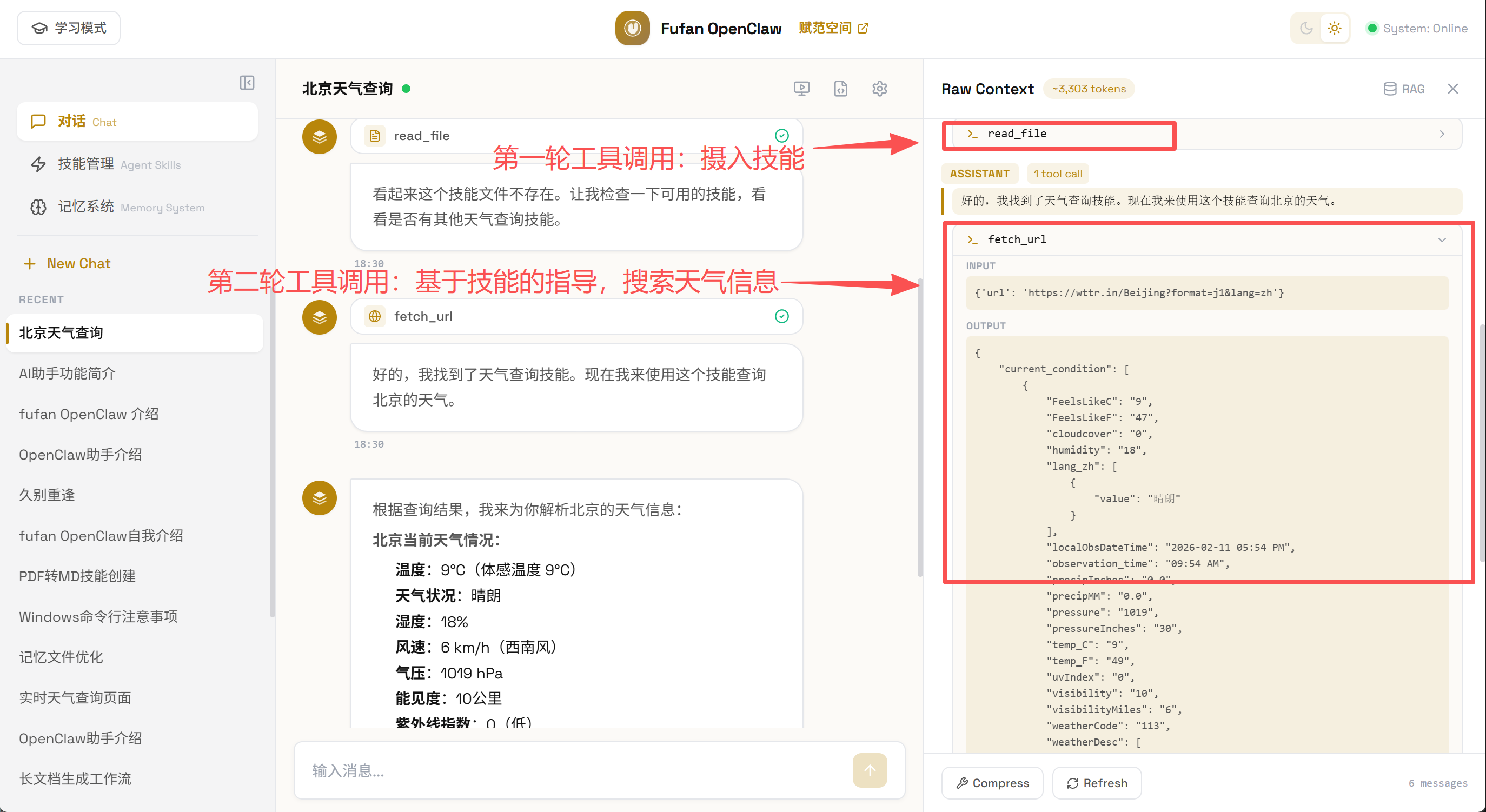
Task: Open recent chat AI助手功能简介
Action: pos(135,374)
